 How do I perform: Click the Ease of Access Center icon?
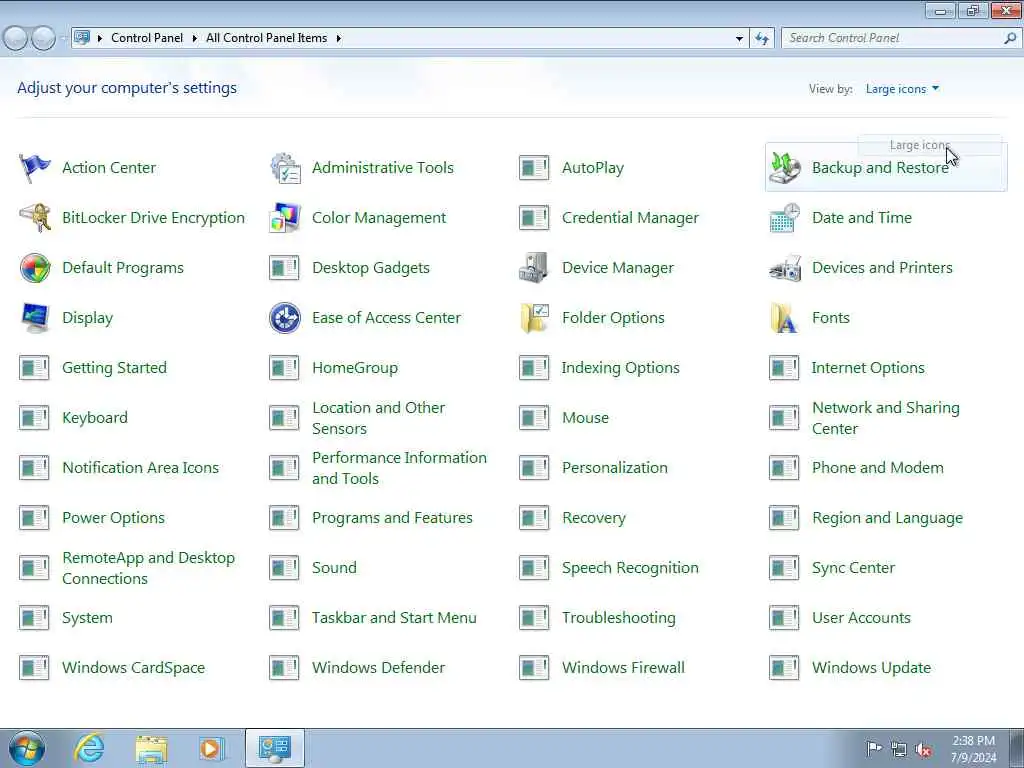tap(285, 318)
